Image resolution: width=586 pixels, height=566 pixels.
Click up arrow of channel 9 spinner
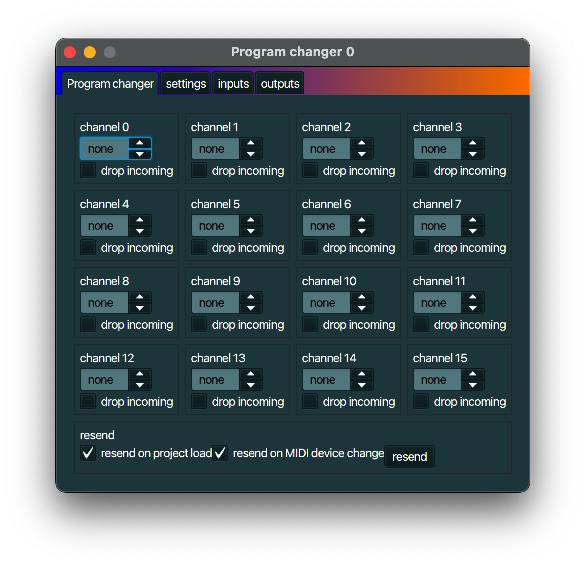click(x=251, y=297)
